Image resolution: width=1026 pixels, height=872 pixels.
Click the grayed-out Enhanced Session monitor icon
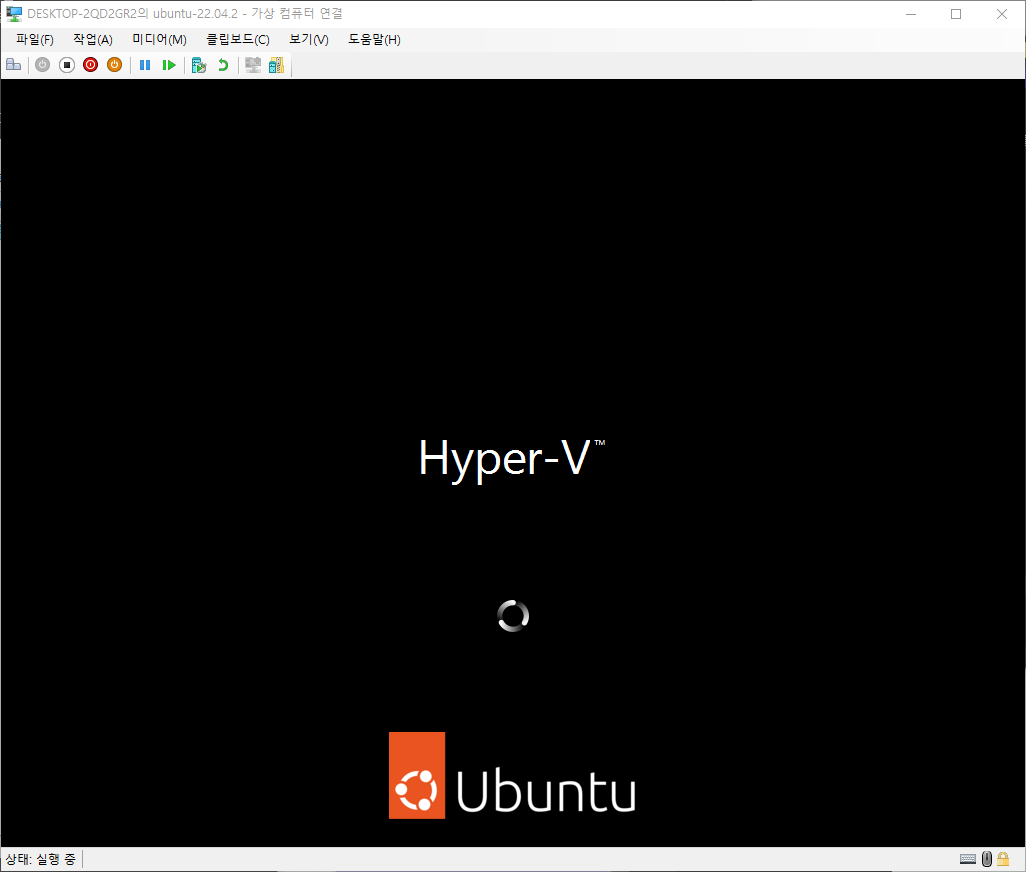point(253,65)
